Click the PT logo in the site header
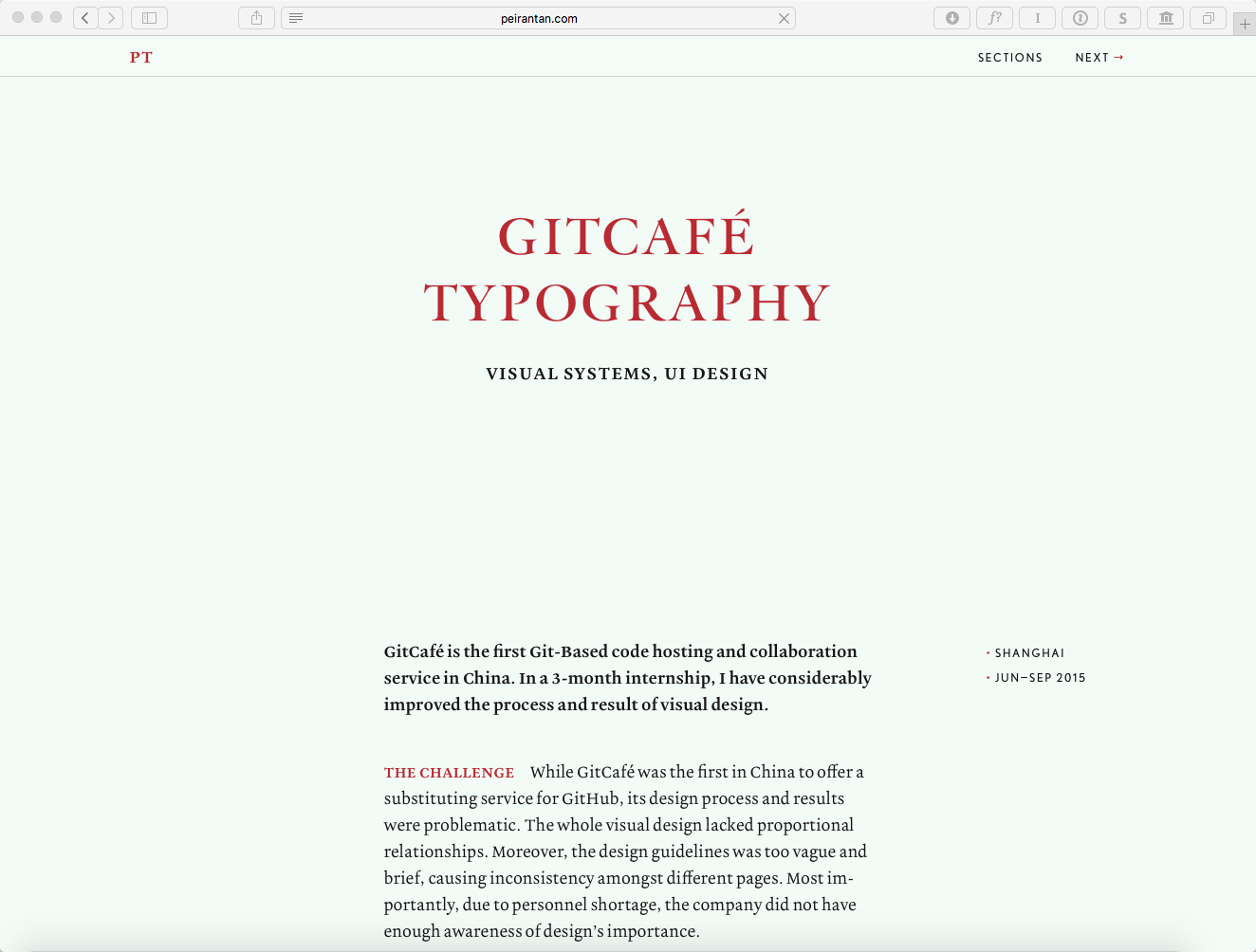Screen dimensions: 1256x952 (141, 57)
